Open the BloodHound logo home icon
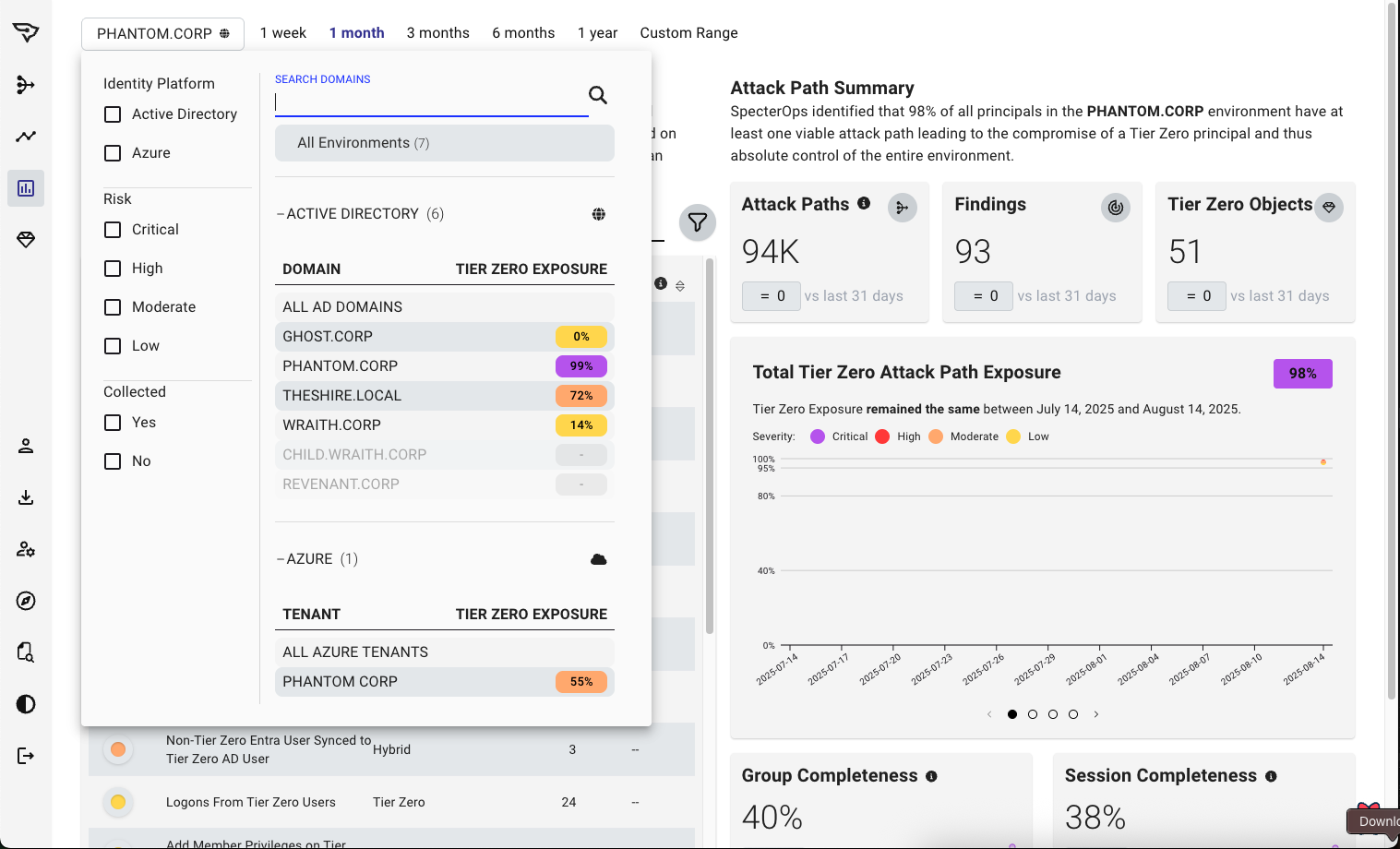The width and height of the screenshot is (1400, 849). coord(26,33)
